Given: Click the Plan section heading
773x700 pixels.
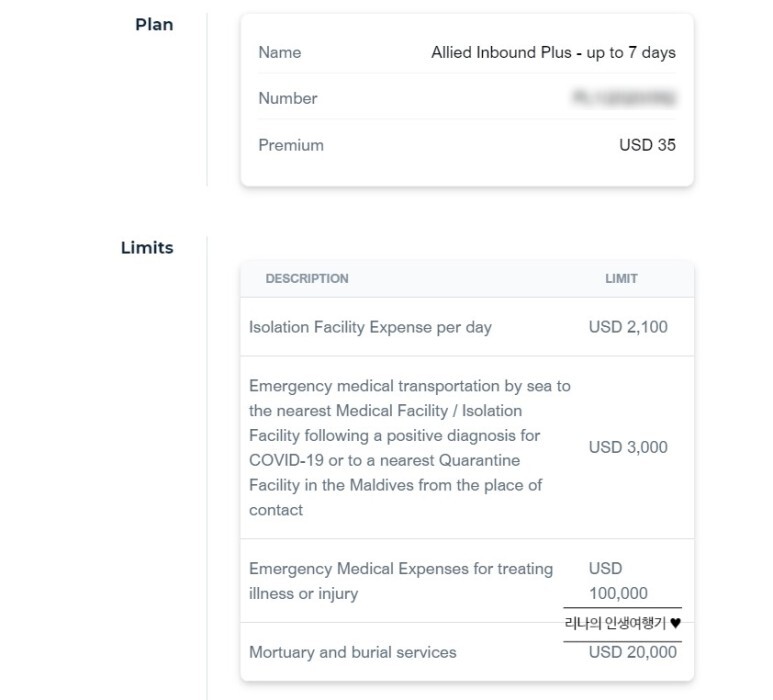Looking at the screenshot, I should click(154, 24).
